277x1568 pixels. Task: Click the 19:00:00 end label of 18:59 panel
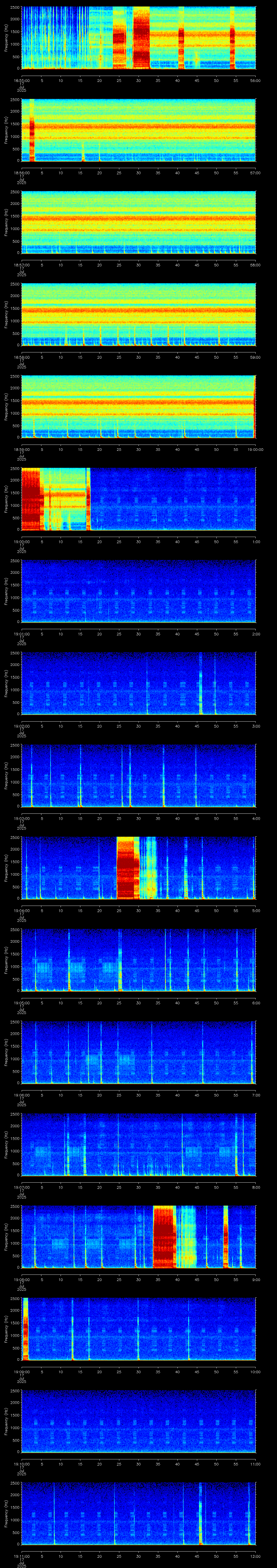point(256,449)
